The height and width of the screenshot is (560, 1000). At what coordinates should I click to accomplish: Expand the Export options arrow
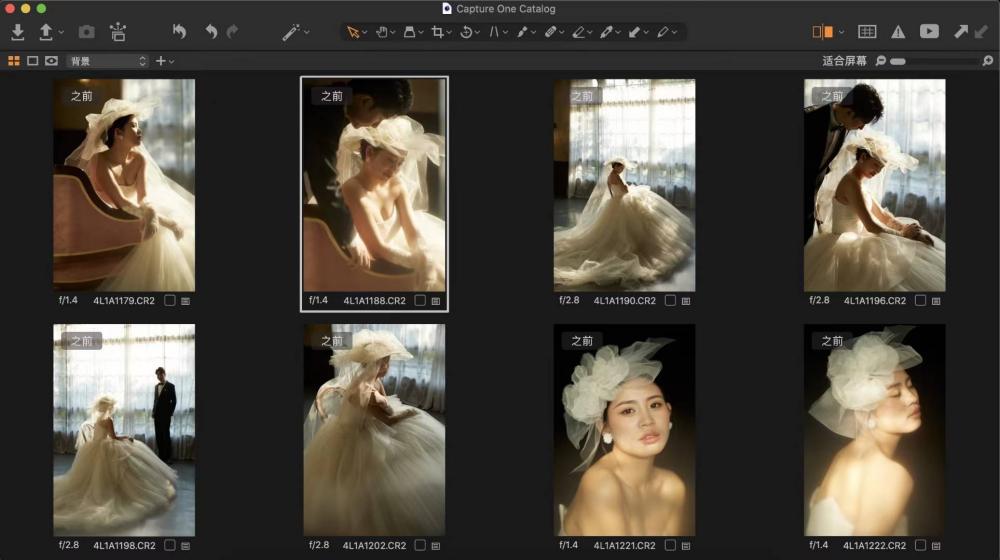pyautogui.click(x=62, y=32)
